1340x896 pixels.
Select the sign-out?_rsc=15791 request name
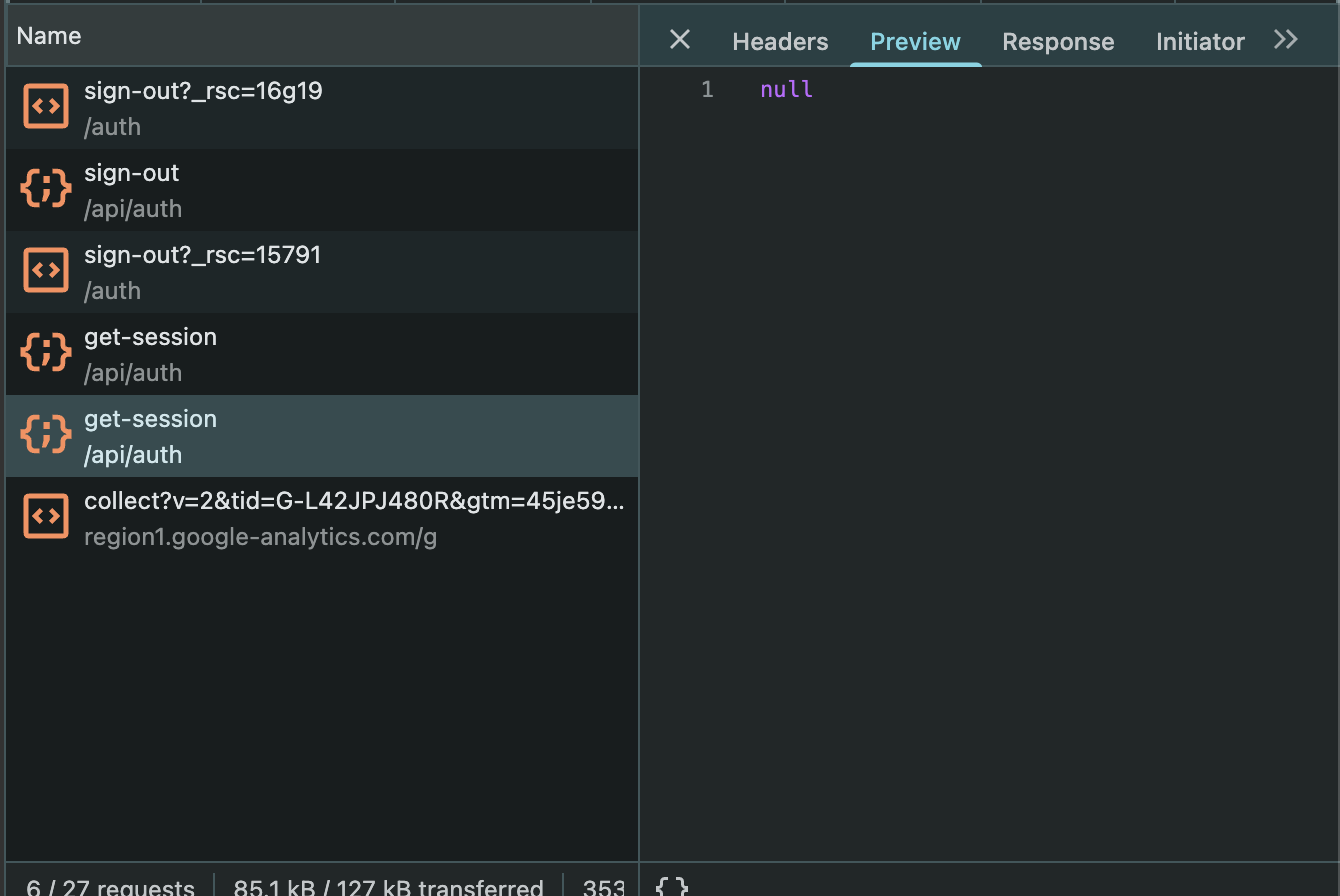[x=203, y=256]
